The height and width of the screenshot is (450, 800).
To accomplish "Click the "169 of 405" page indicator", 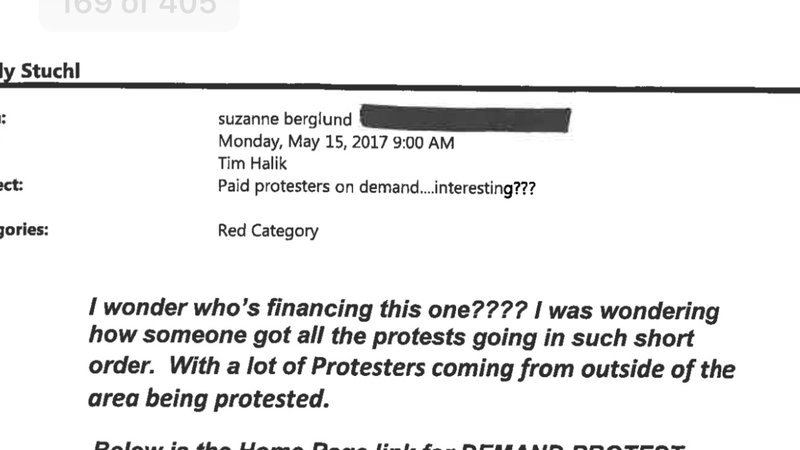I will click(138, 8).
